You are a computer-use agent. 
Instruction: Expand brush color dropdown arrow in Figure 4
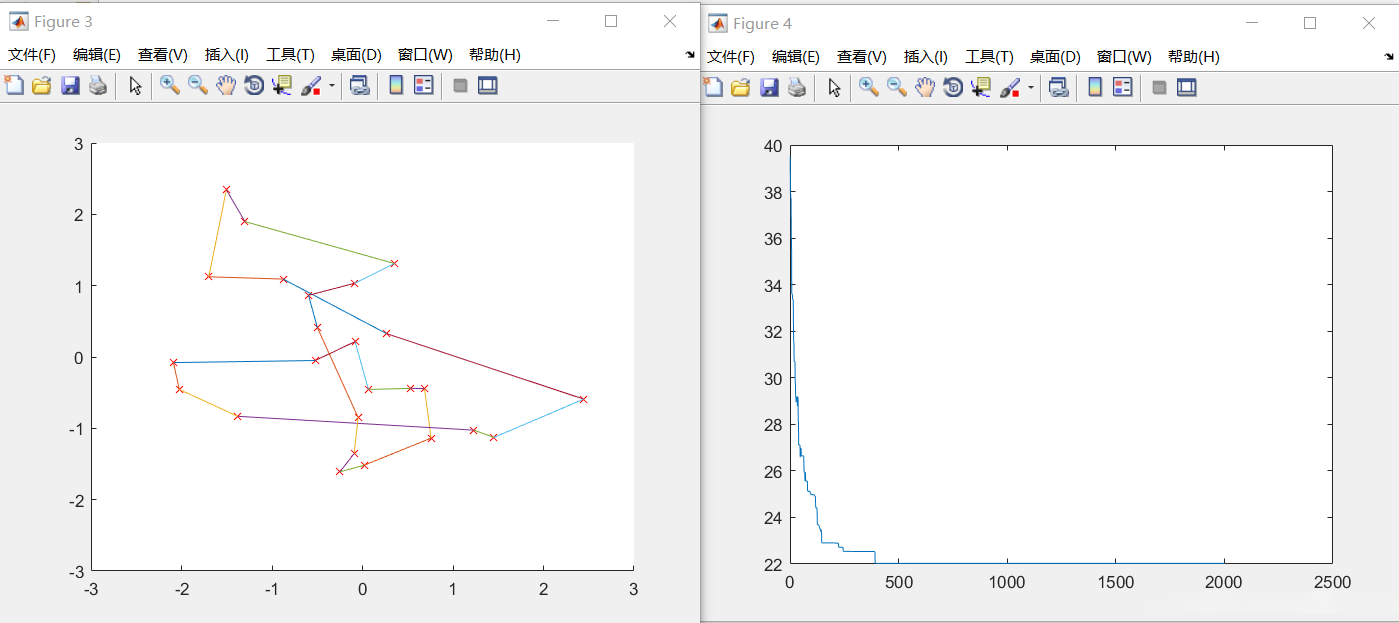1030,88
